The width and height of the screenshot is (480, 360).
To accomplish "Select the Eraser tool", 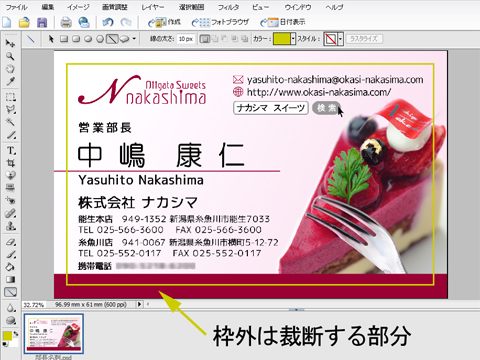I will click(10, 242).
